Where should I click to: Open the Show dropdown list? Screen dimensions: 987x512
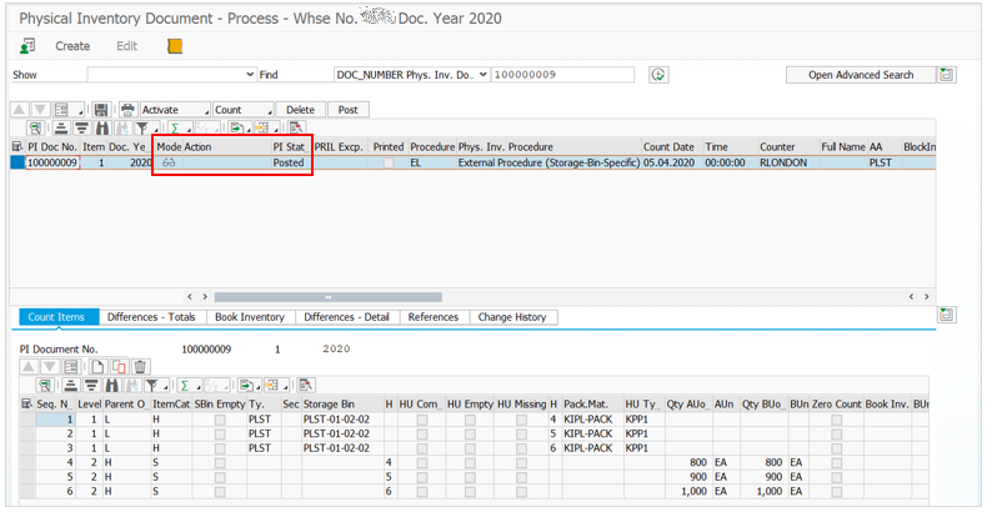pyautogui.click(x=250, y=74)
